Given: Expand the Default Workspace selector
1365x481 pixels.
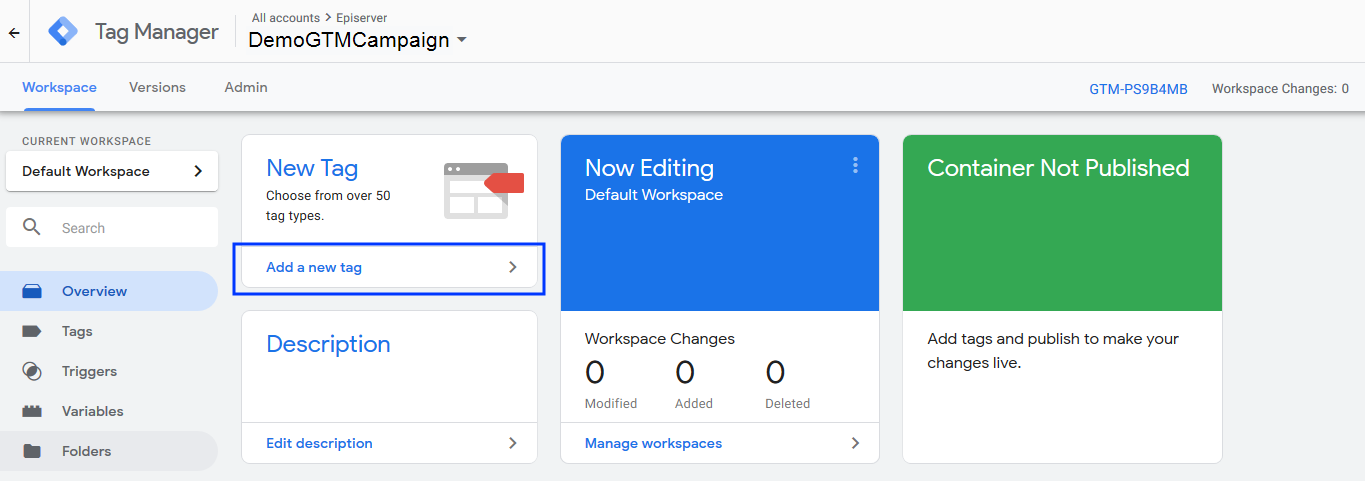Looking at the screenshot, I should pos(112,171).
